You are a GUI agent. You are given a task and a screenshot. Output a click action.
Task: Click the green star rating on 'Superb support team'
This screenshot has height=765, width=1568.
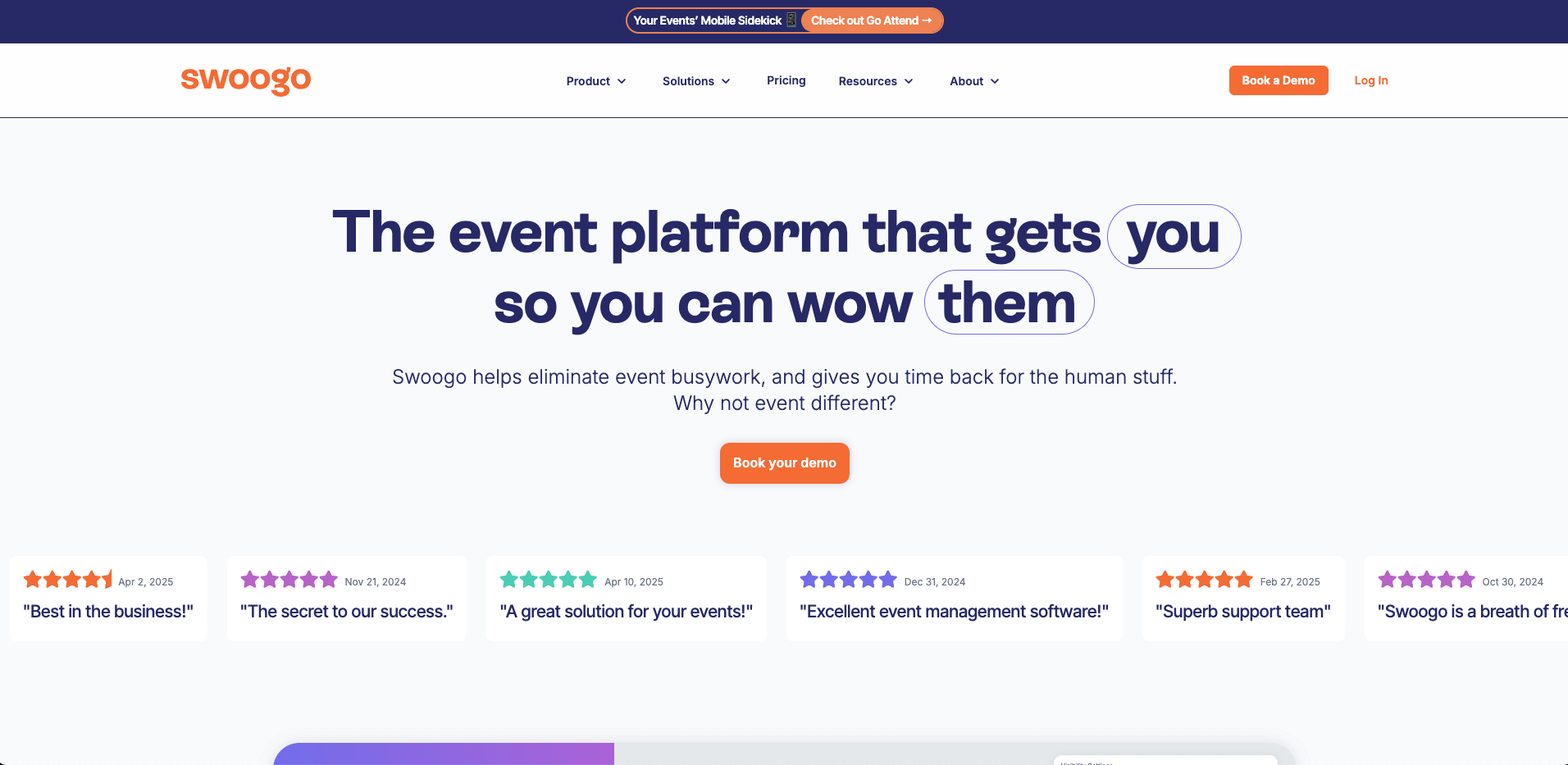click(x=1204, y=579)
